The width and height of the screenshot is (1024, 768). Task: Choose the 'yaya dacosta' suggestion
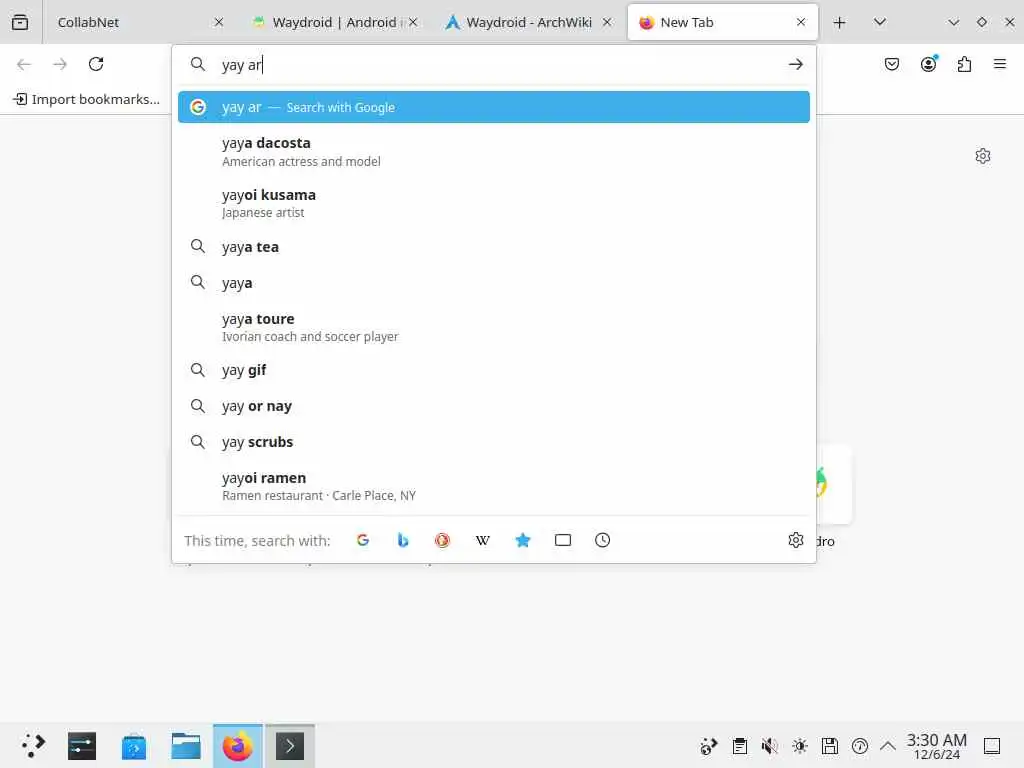494,152
